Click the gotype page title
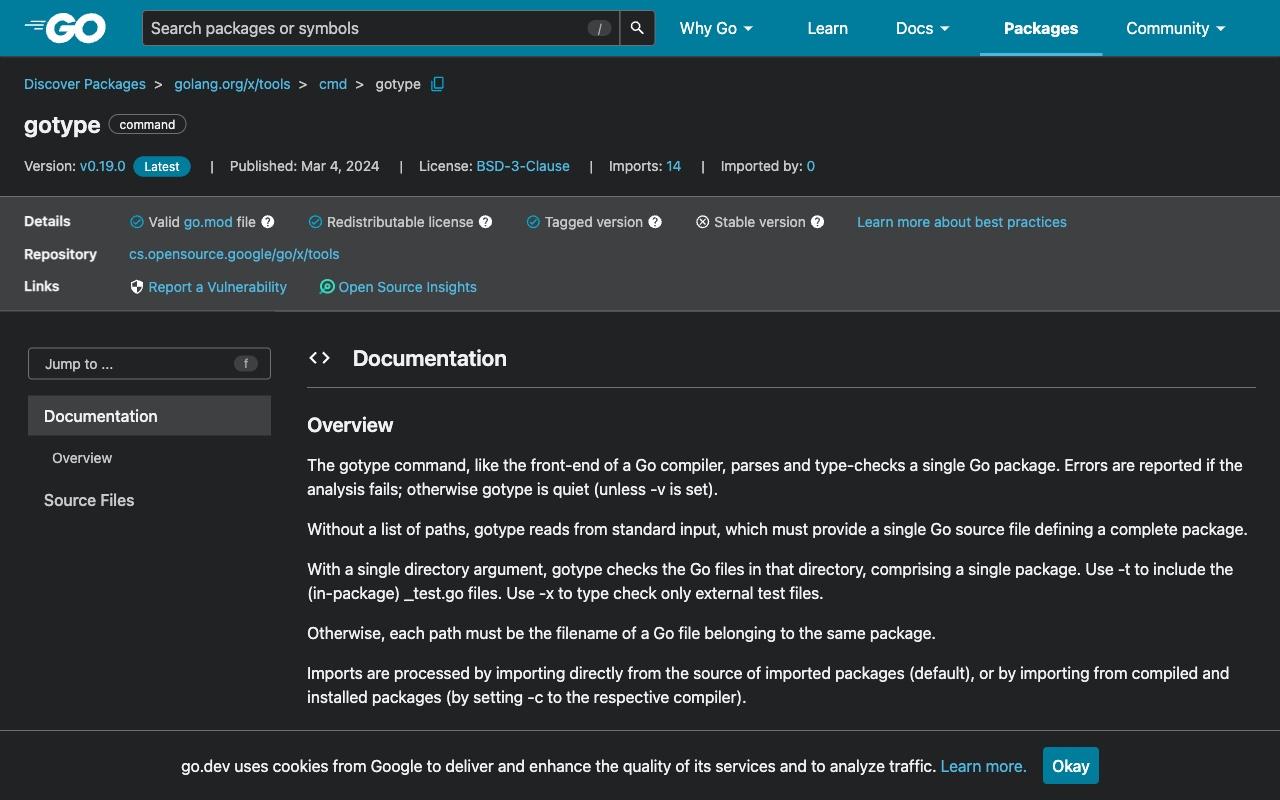The width and height of the screenshot is (1280, 800). click(x=62, y=125)
